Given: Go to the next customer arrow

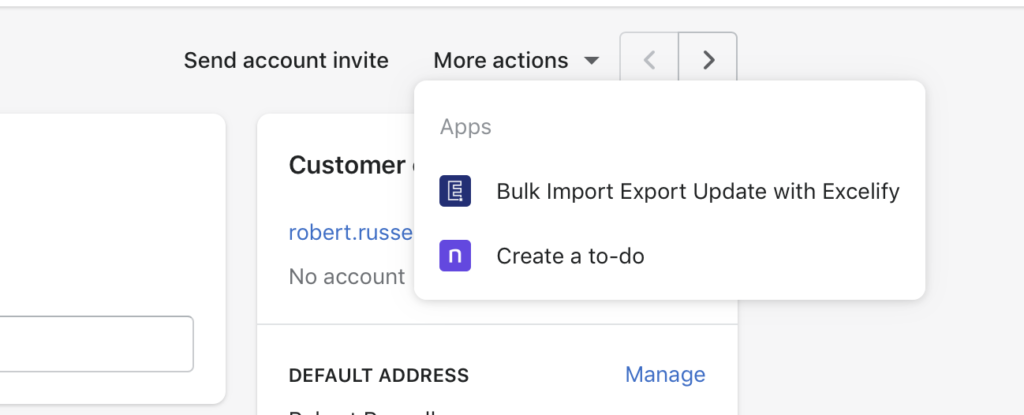Looking at the screenshot, I should coord(708,61).
